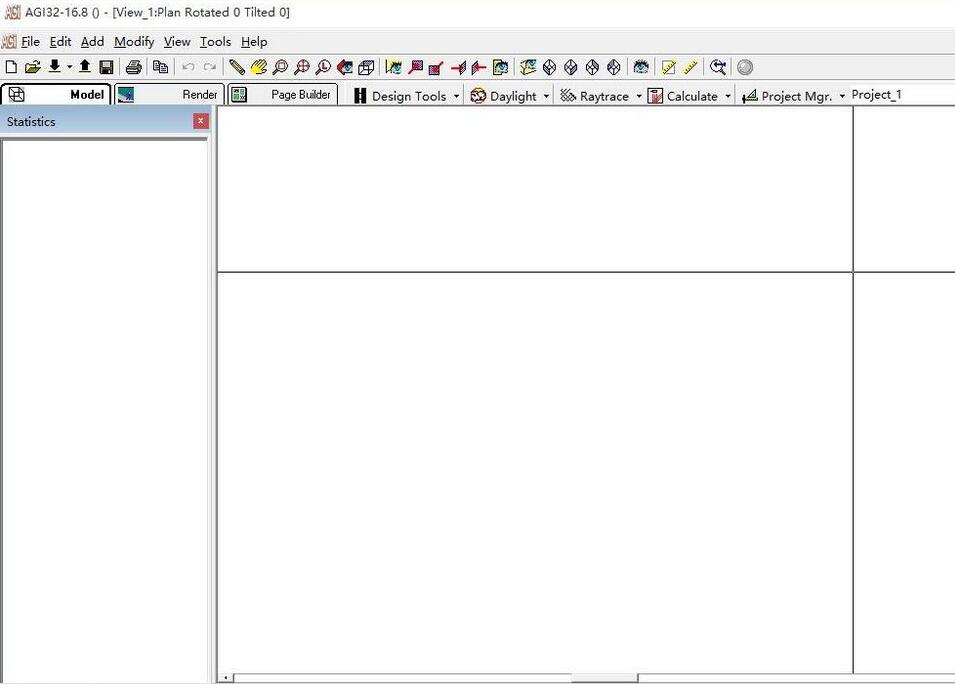This screenshot has width=955, height=684.
Task: Open the Tools menu
Action: pos(216,41)
